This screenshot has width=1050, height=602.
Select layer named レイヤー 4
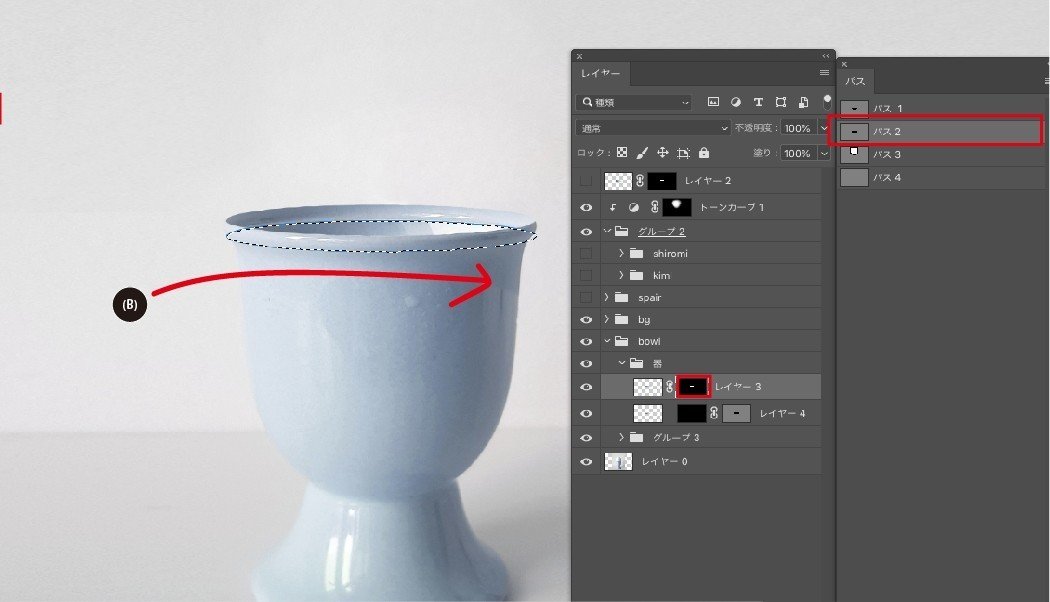(782, 414)
